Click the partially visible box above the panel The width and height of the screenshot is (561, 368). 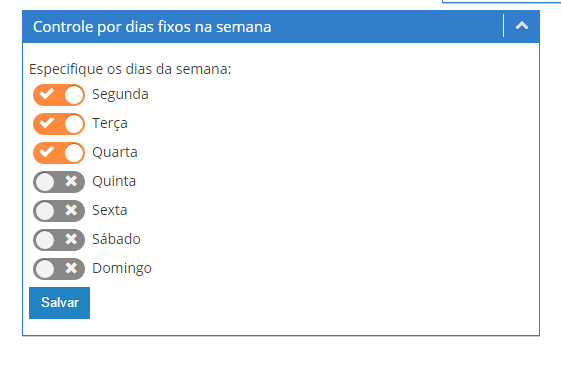pyautogui.click(x=502, y=1)
